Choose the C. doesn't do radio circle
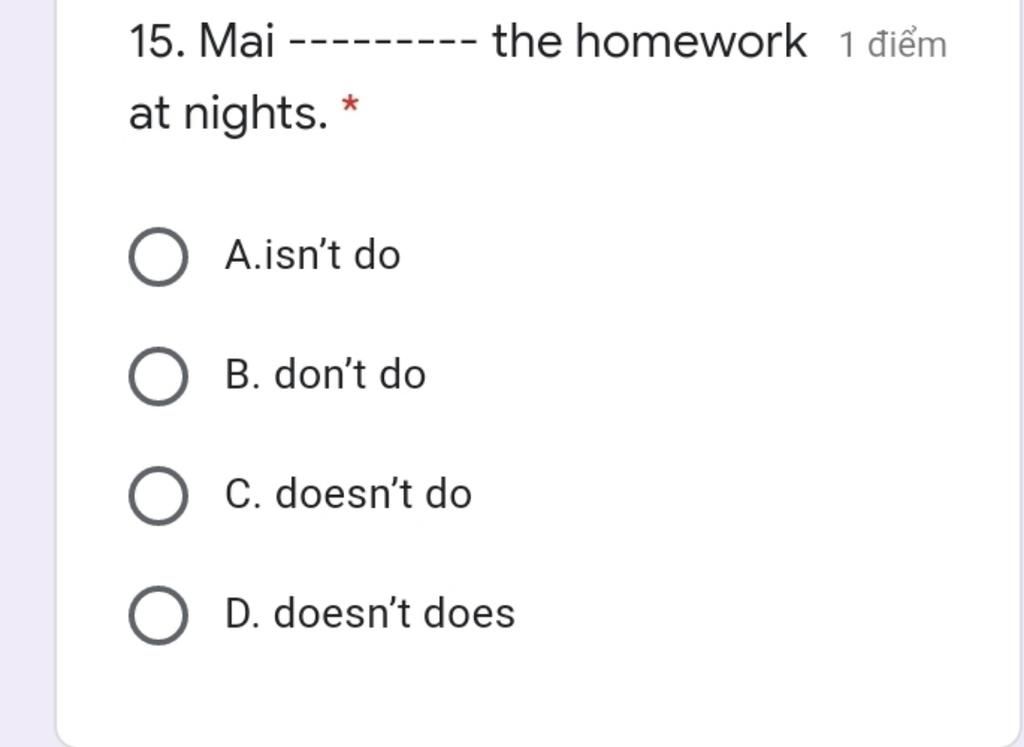1024x747 pixels. coord(158,496)
